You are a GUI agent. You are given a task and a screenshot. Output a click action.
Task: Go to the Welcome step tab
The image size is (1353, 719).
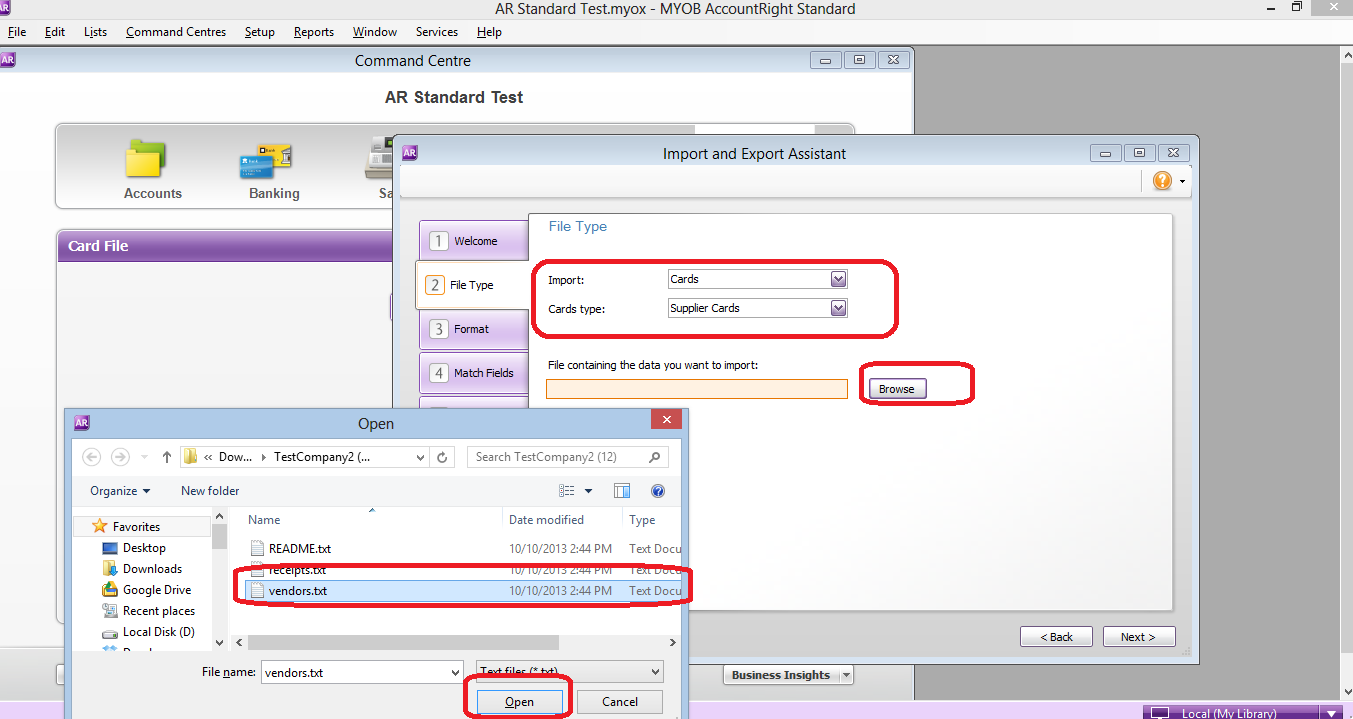[474, 241]
